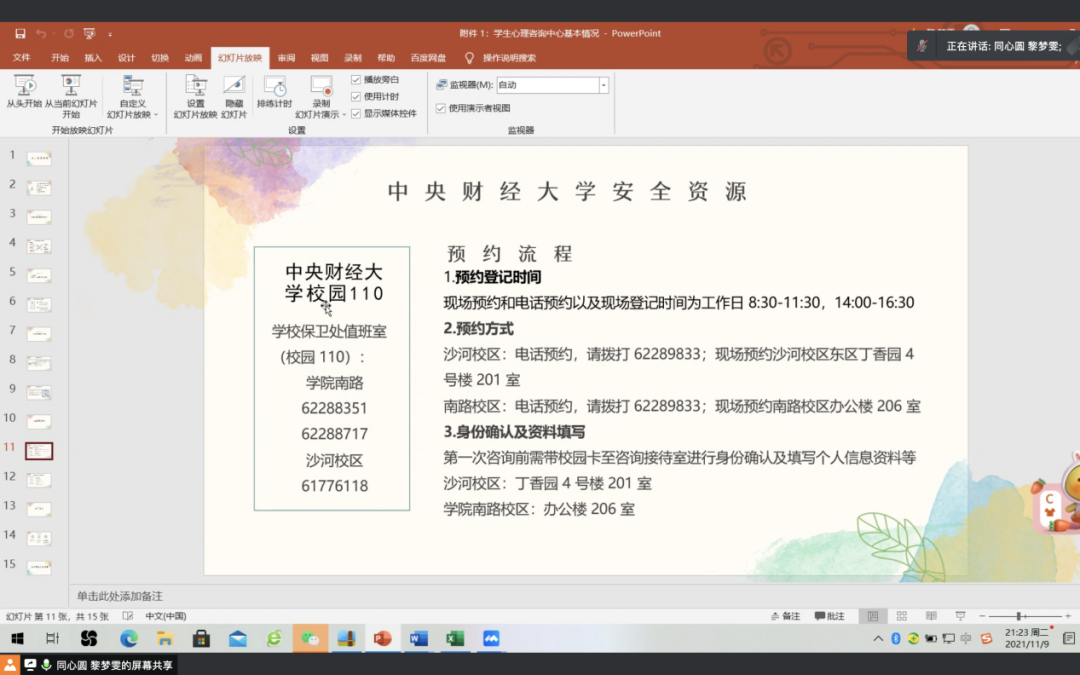Open the Baidu Netdisk (百度网盘) tab
The width and height of the screenshot is (1080, 675).
coord(428,58)
